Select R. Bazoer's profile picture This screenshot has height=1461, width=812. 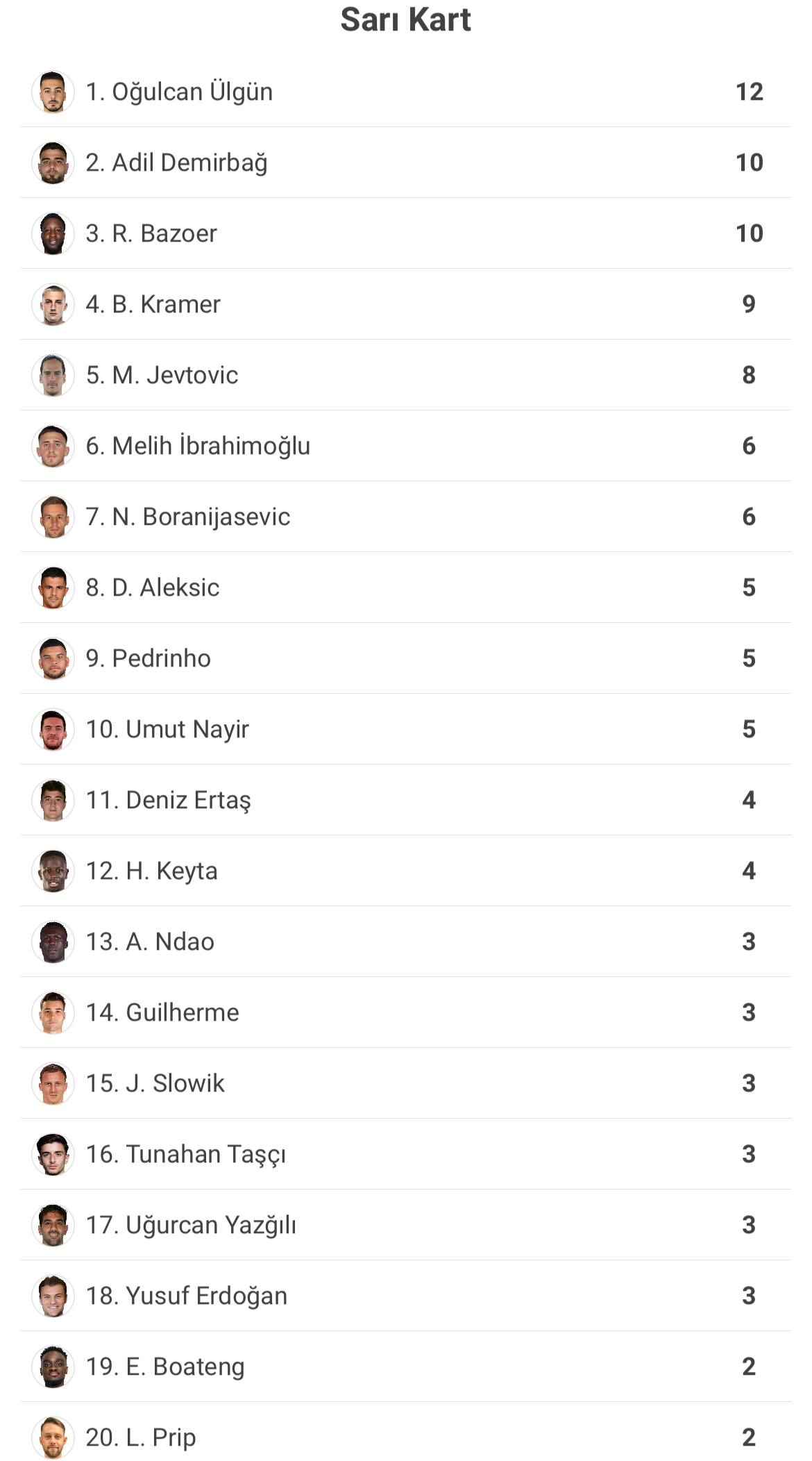tap(53, 233)
